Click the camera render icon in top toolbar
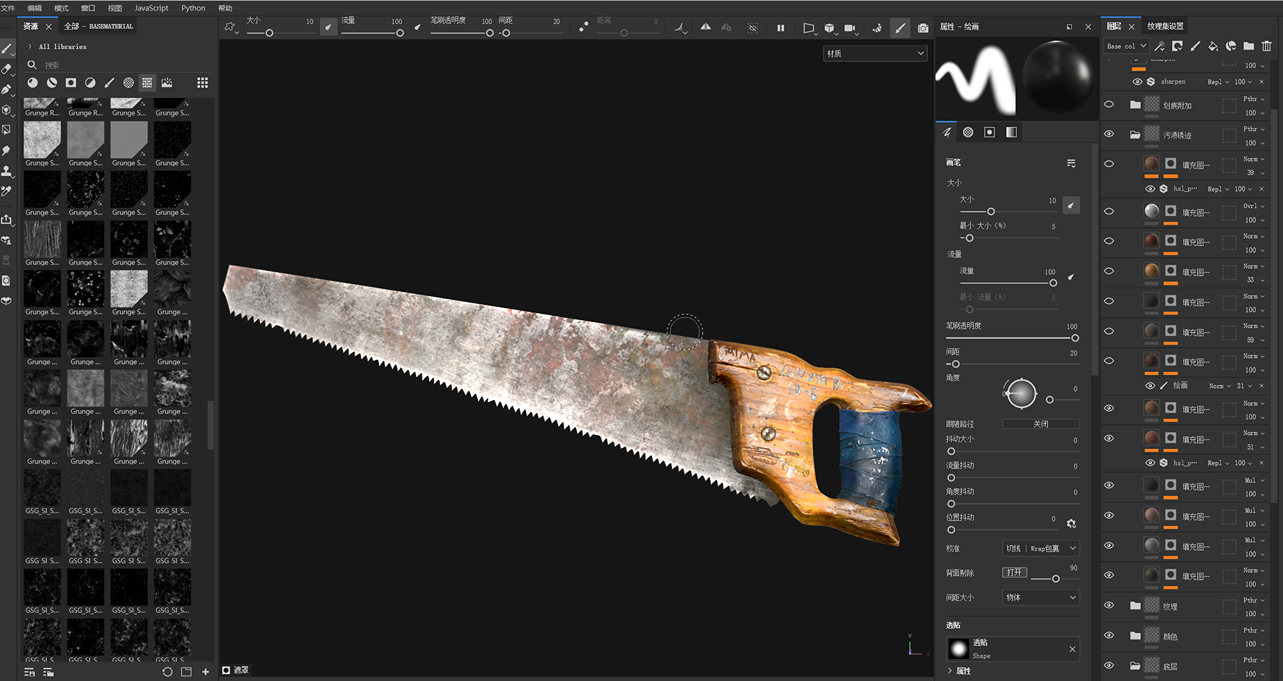 [923, 28]
